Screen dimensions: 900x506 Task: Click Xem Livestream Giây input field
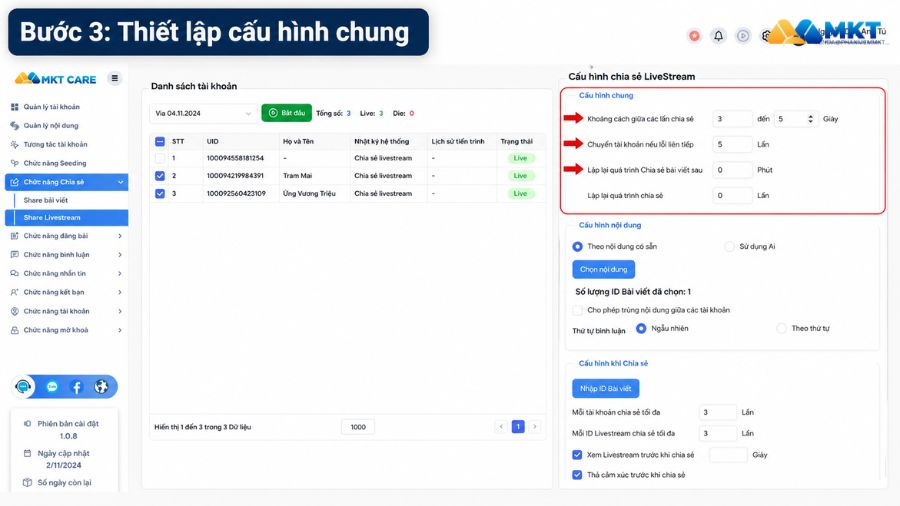(728, 455)
